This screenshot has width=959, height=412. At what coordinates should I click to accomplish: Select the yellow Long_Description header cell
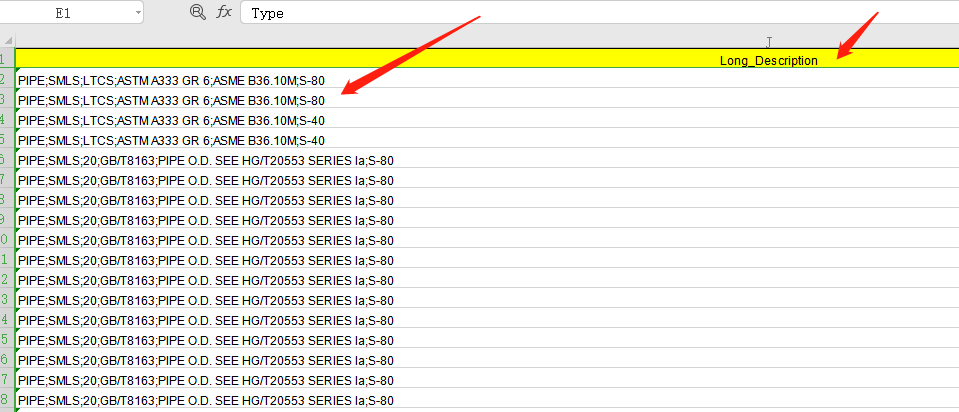pyautogui.click(x=487, y=59)
